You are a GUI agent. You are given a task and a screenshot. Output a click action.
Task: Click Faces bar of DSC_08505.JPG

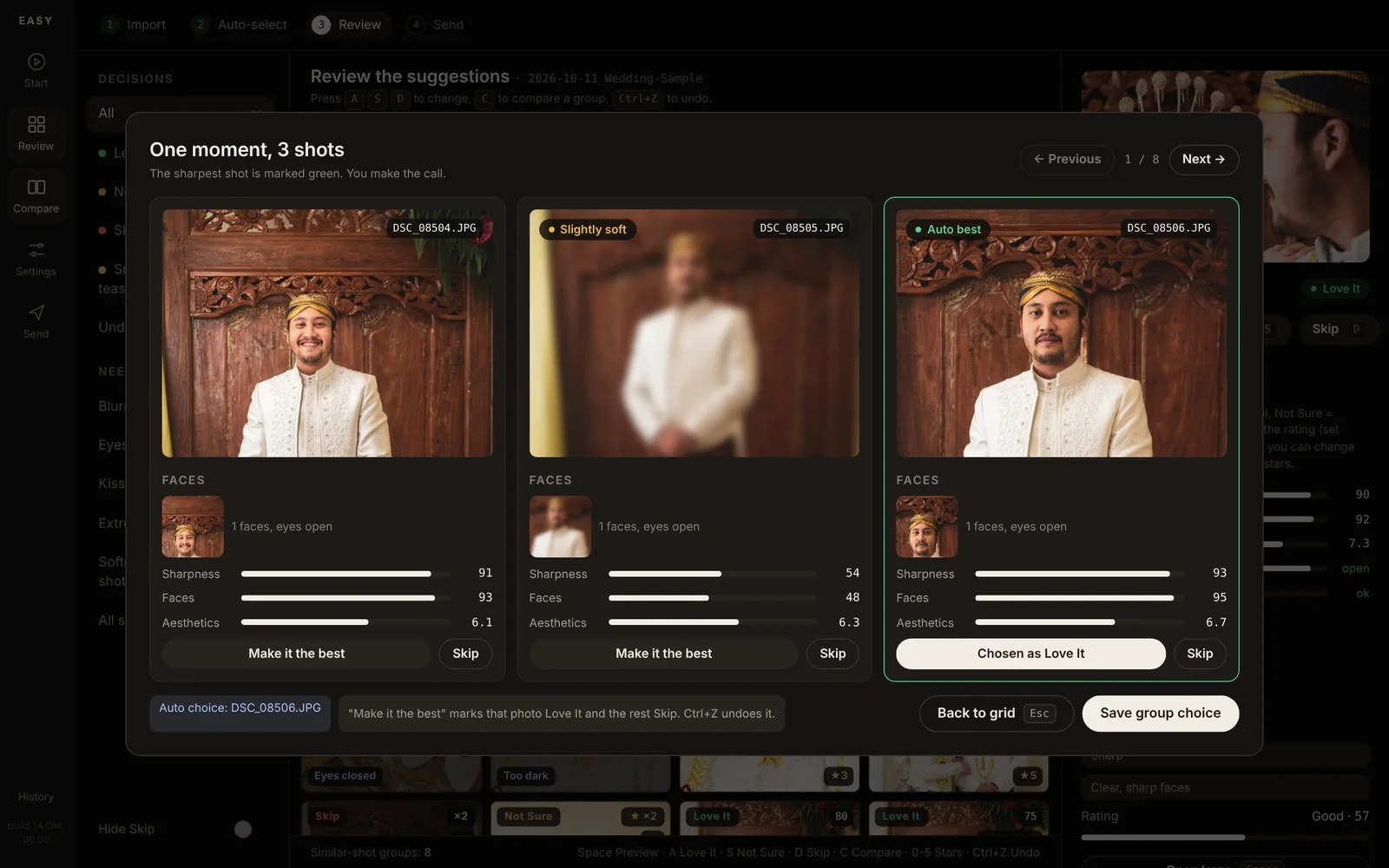tap(712, 598)
